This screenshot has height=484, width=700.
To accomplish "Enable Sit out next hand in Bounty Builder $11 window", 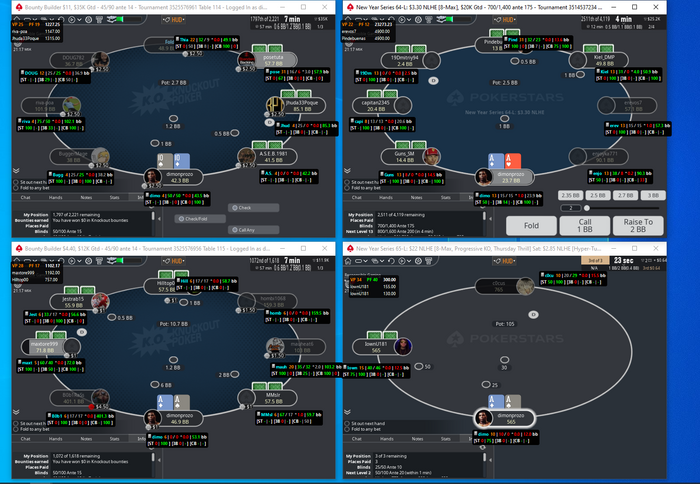I will [x=16, y=182].
